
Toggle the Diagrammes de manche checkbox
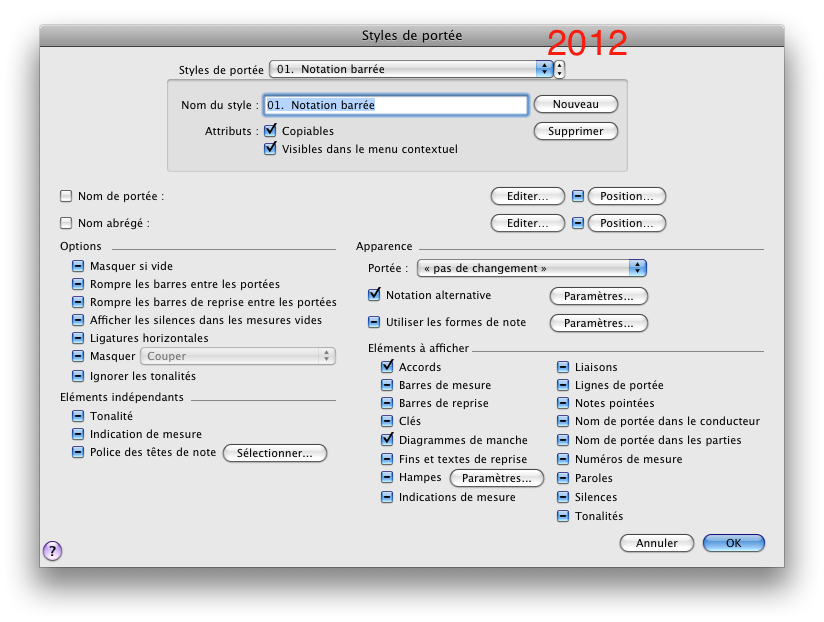388,439
